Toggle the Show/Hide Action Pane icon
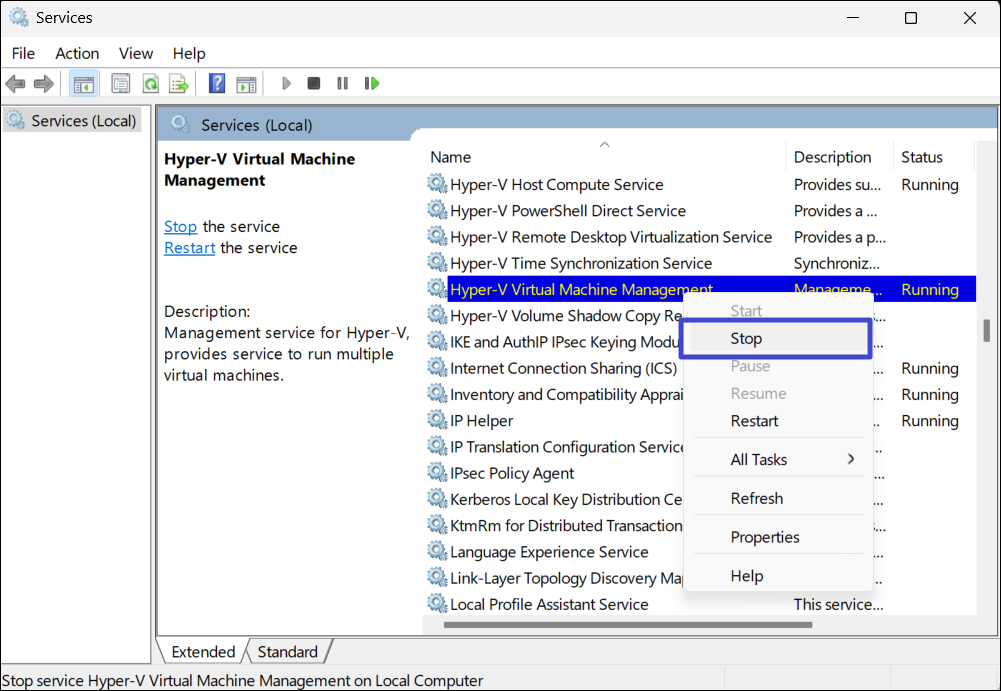 (246, 83)
